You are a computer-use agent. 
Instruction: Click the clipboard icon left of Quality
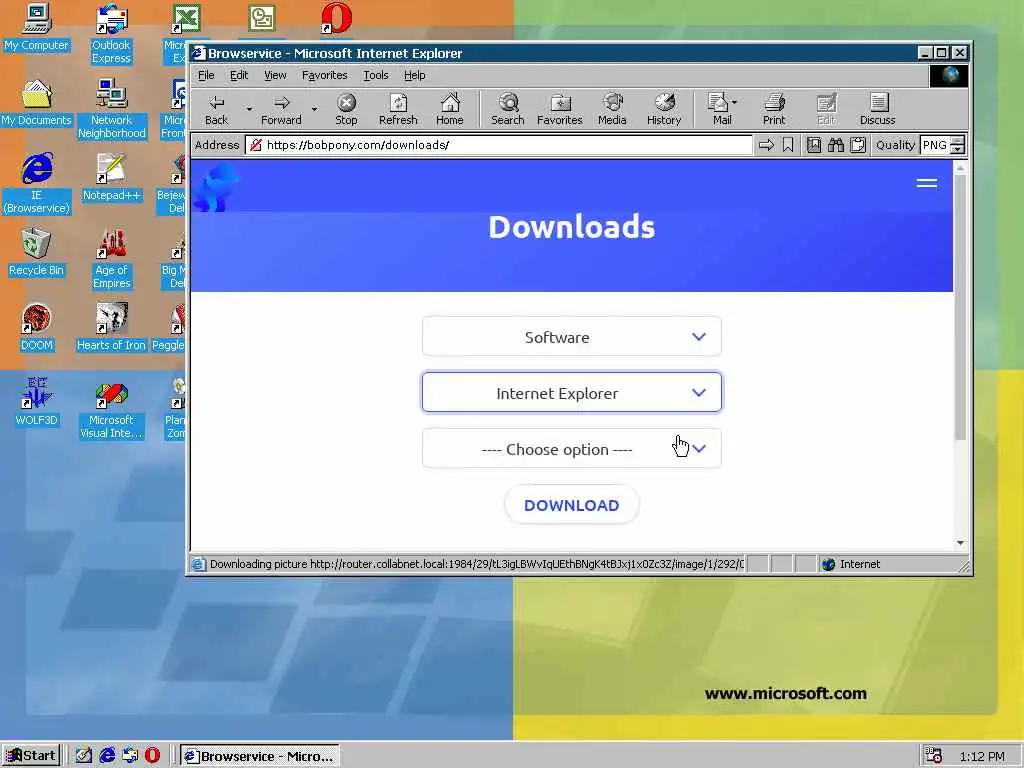(858, 145)
